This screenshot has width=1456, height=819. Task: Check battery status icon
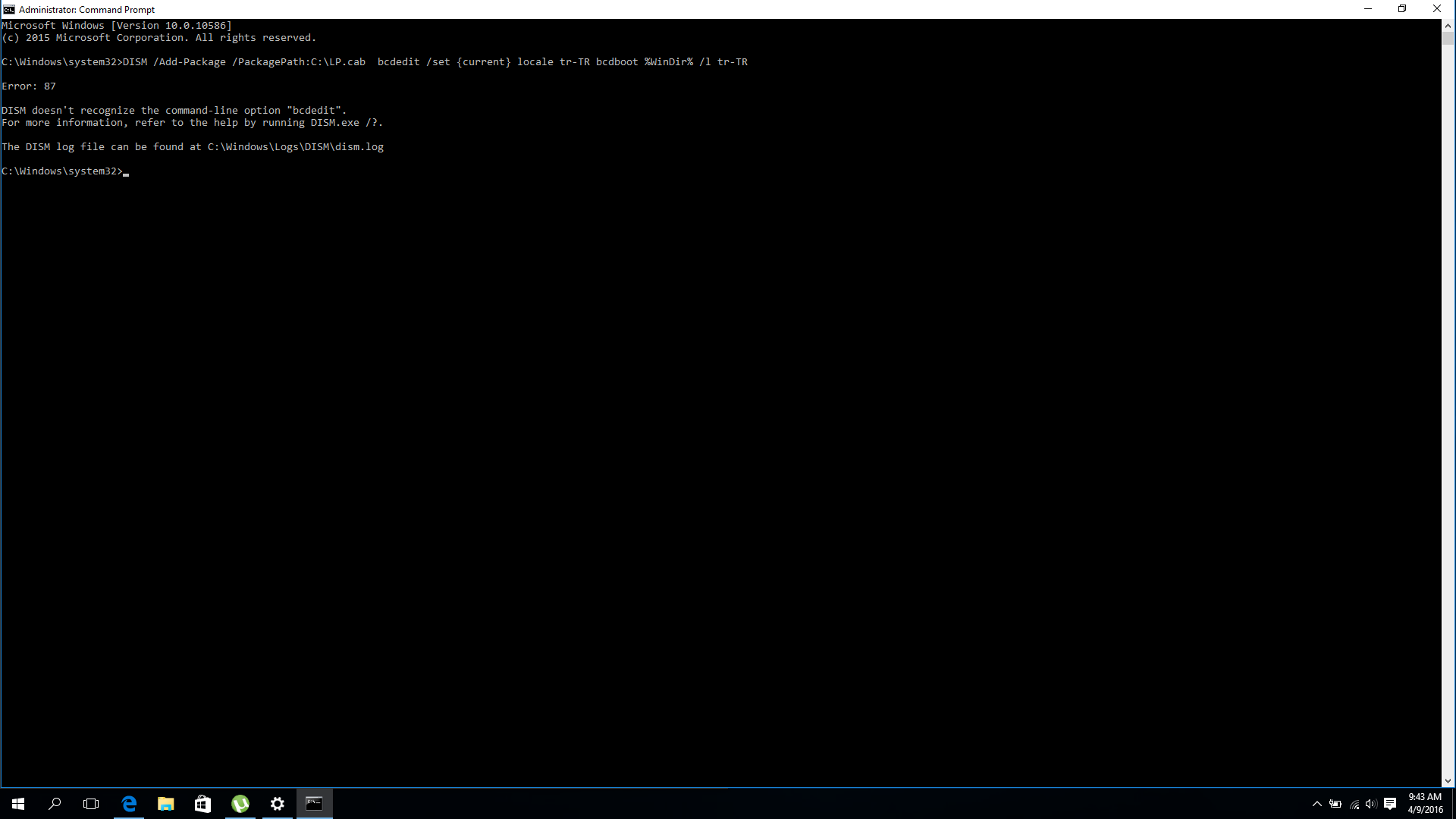(1335, 804)
